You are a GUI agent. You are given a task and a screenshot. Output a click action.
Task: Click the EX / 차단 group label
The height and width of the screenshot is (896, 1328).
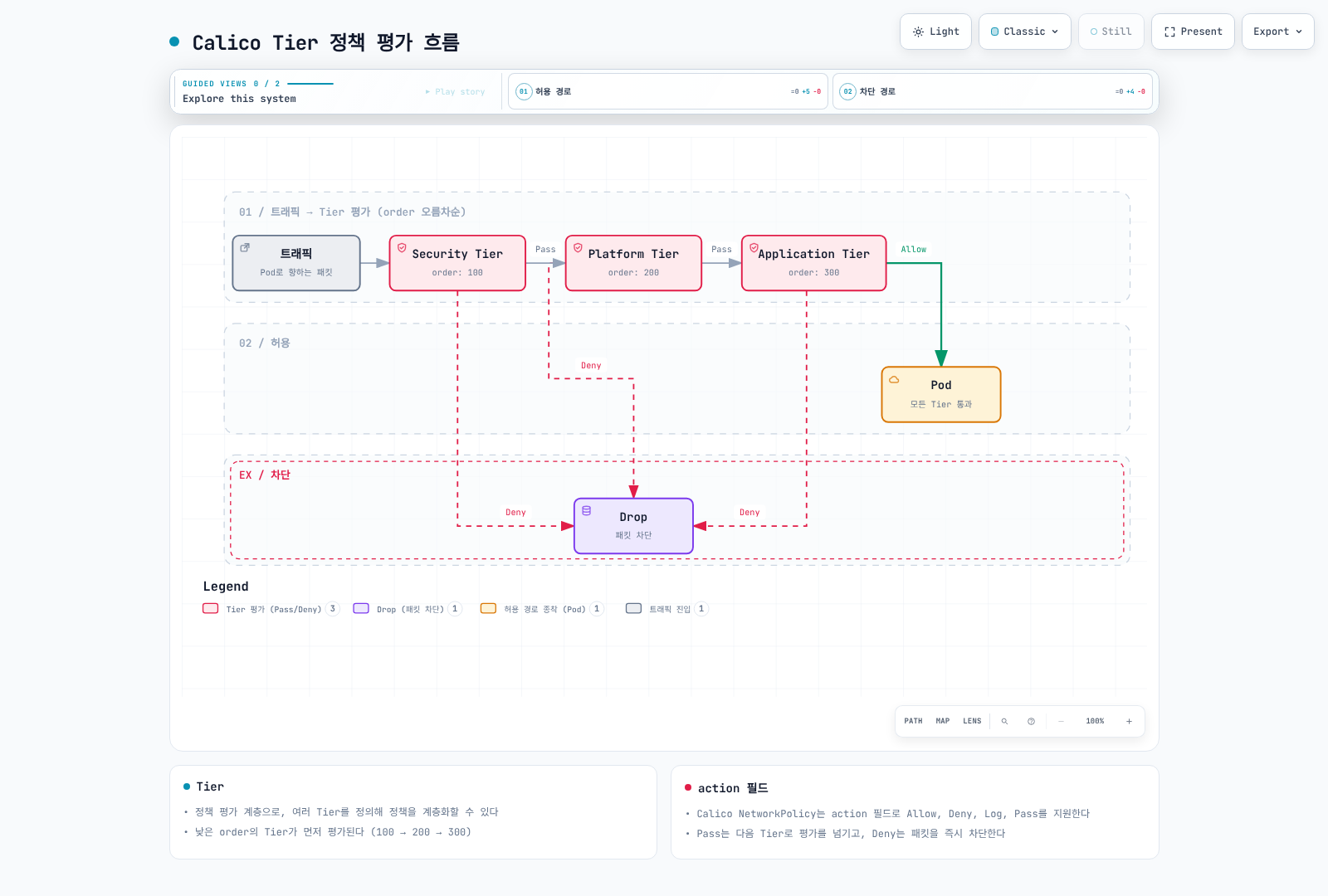265,475
